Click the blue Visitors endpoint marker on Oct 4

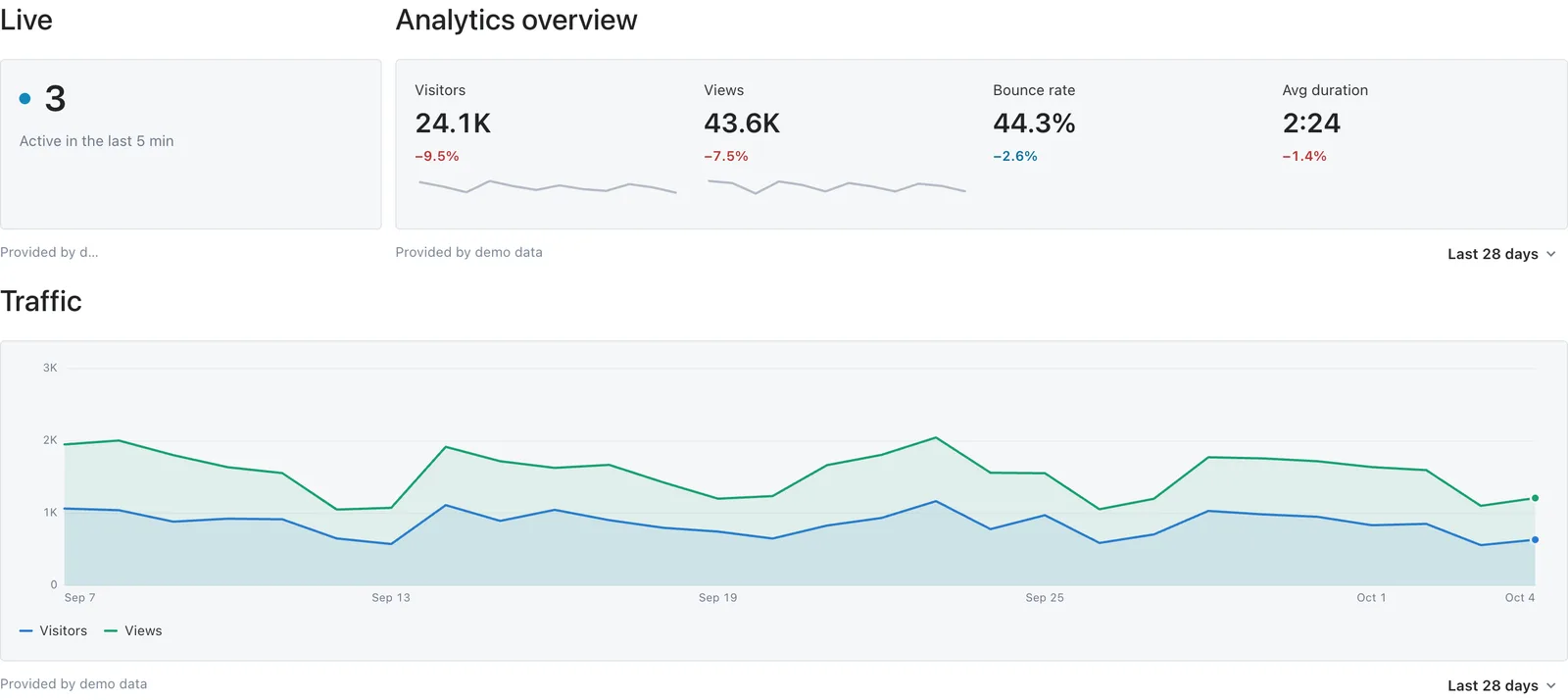(1535, 539)
